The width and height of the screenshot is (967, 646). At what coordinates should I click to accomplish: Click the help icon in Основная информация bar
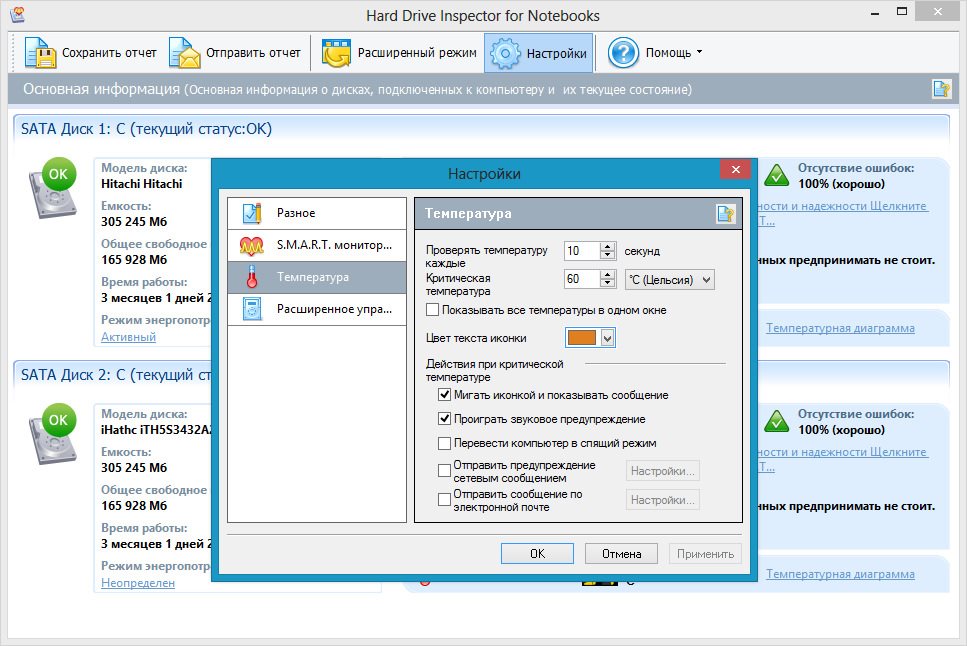941,89
